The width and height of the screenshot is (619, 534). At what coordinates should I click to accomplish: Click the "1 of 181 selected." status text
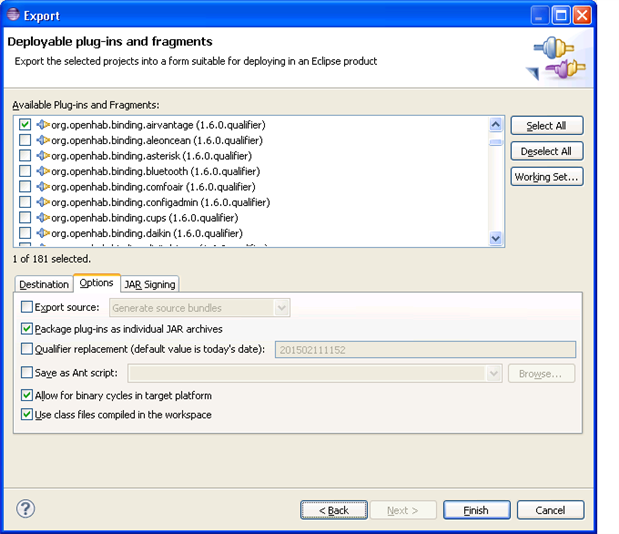pyautogui.click(x=52, y=259)
